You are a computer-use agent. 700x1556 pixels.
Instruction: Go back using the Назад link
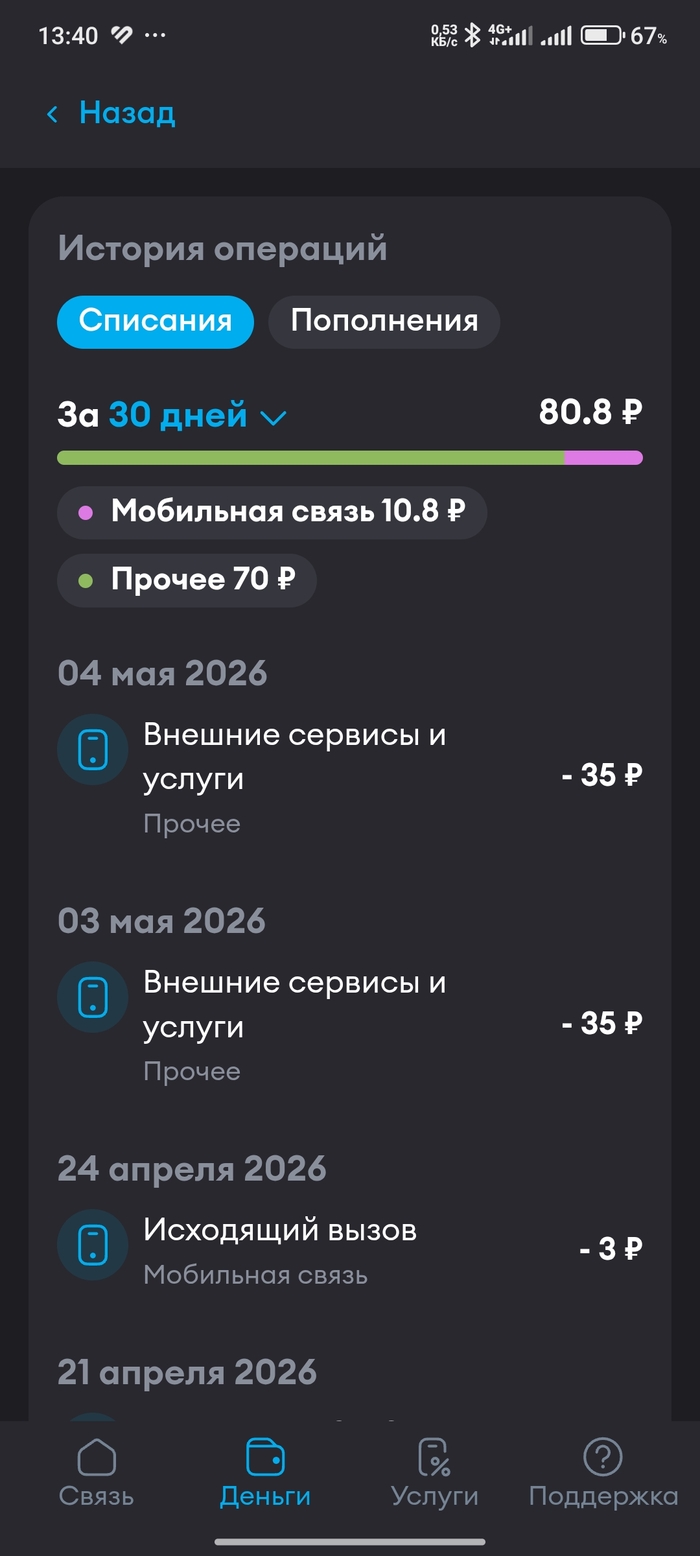pos(127,113)
